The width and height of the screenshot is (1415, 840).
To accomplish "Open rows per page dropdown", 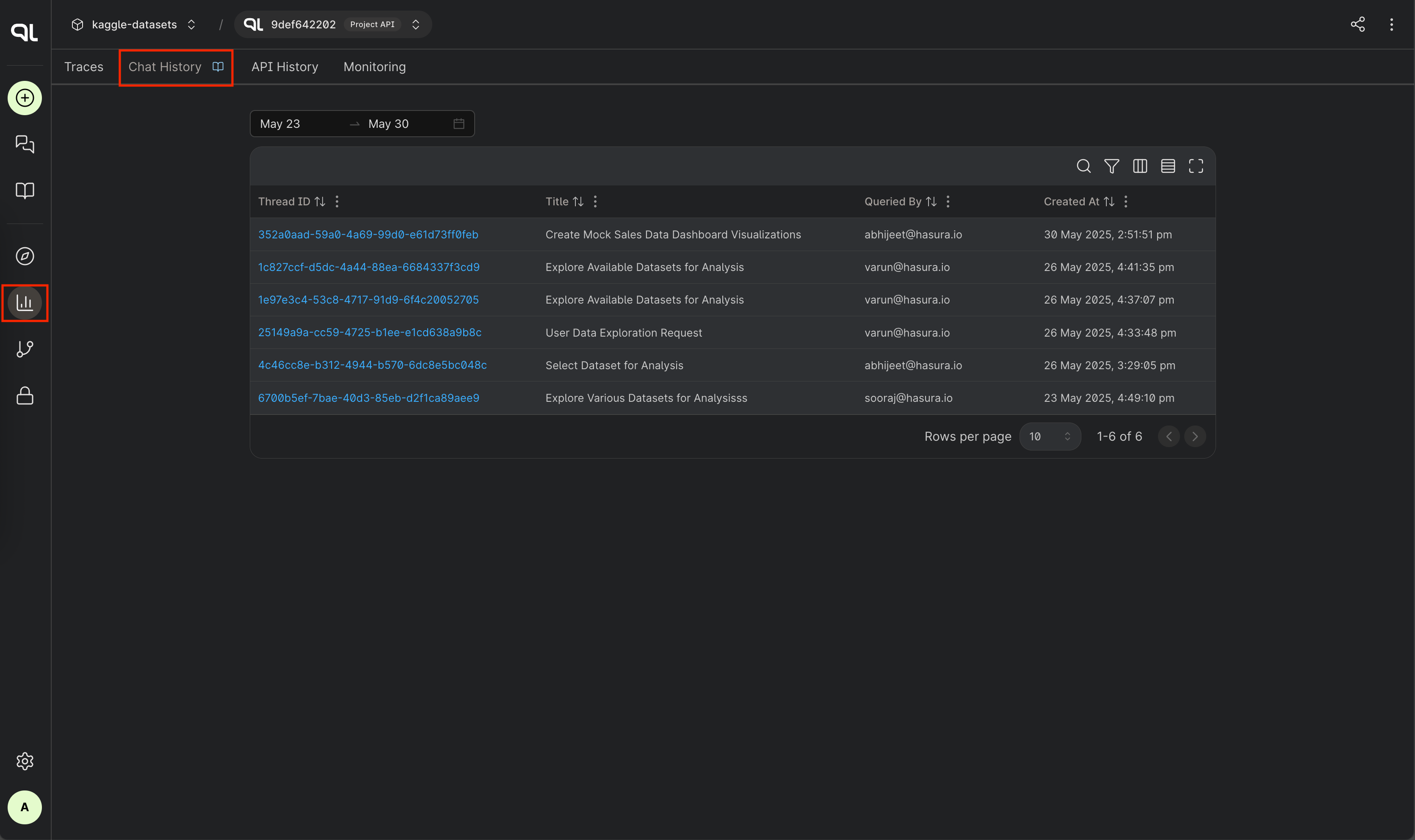I will pyautogui.click(x=1050, y=437).
